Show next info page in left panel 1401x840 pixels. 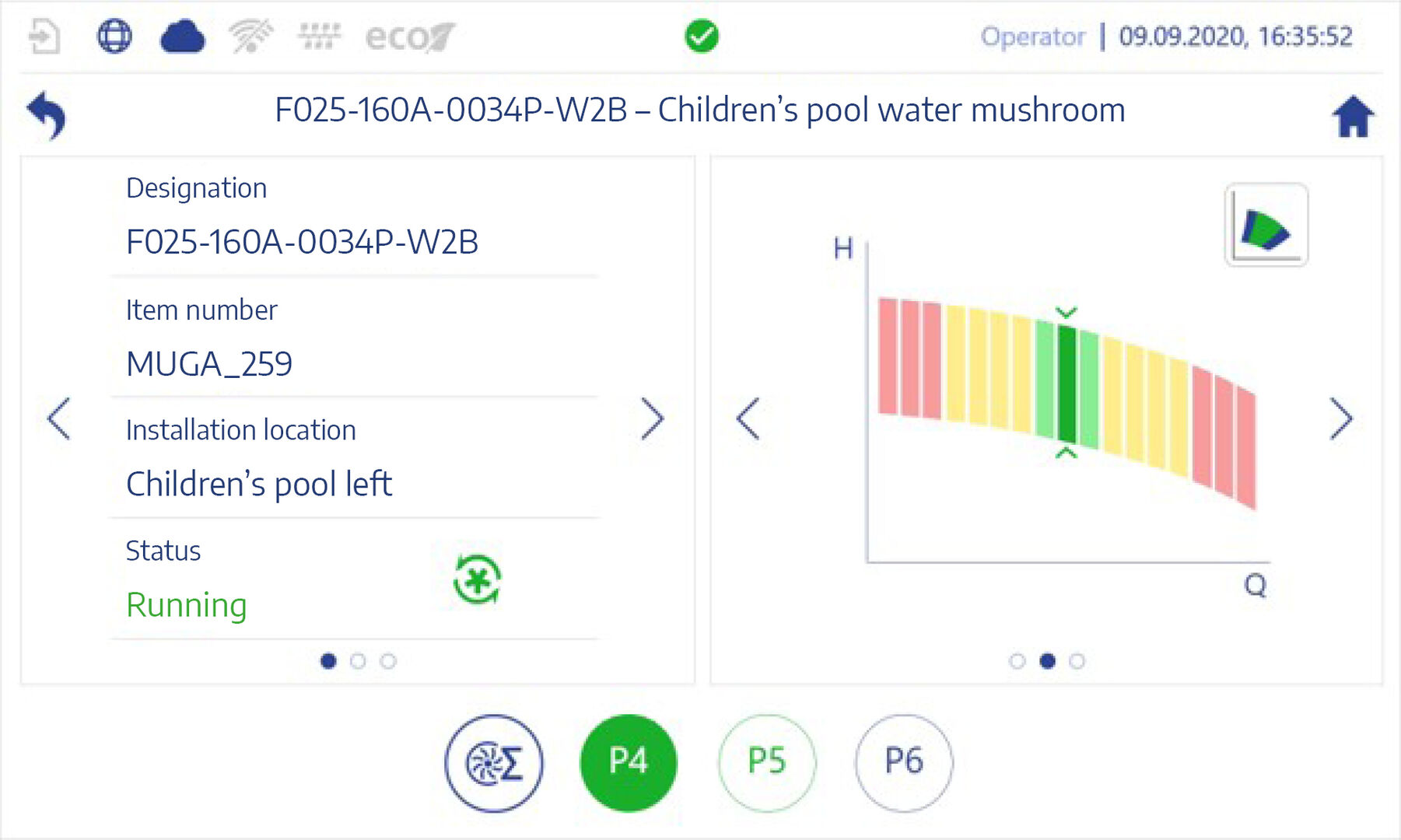pos(652,419)
